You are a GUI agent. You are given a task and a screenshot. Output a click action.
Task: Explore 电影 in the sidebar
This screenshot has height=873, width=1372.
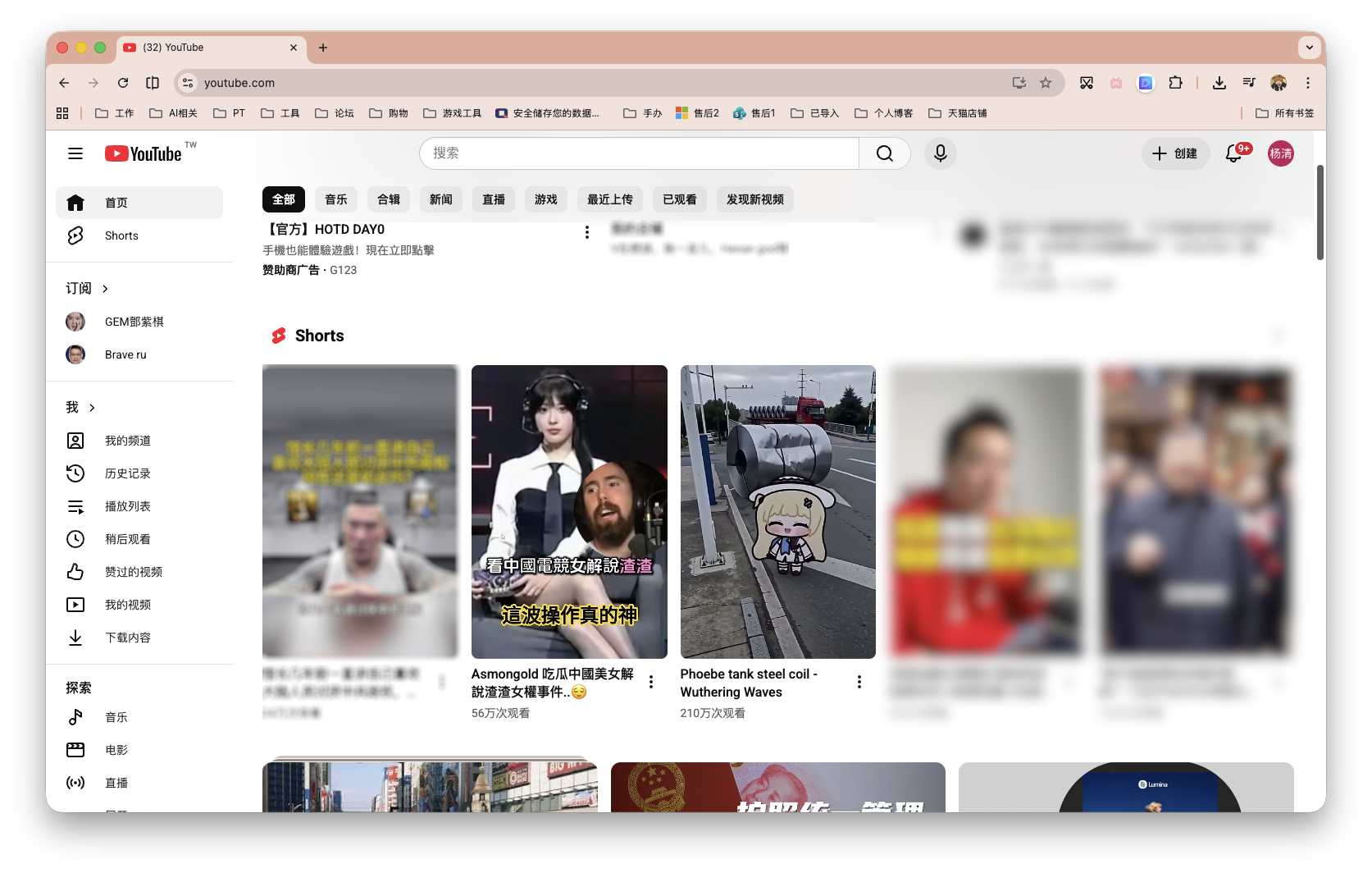point(139,750)
